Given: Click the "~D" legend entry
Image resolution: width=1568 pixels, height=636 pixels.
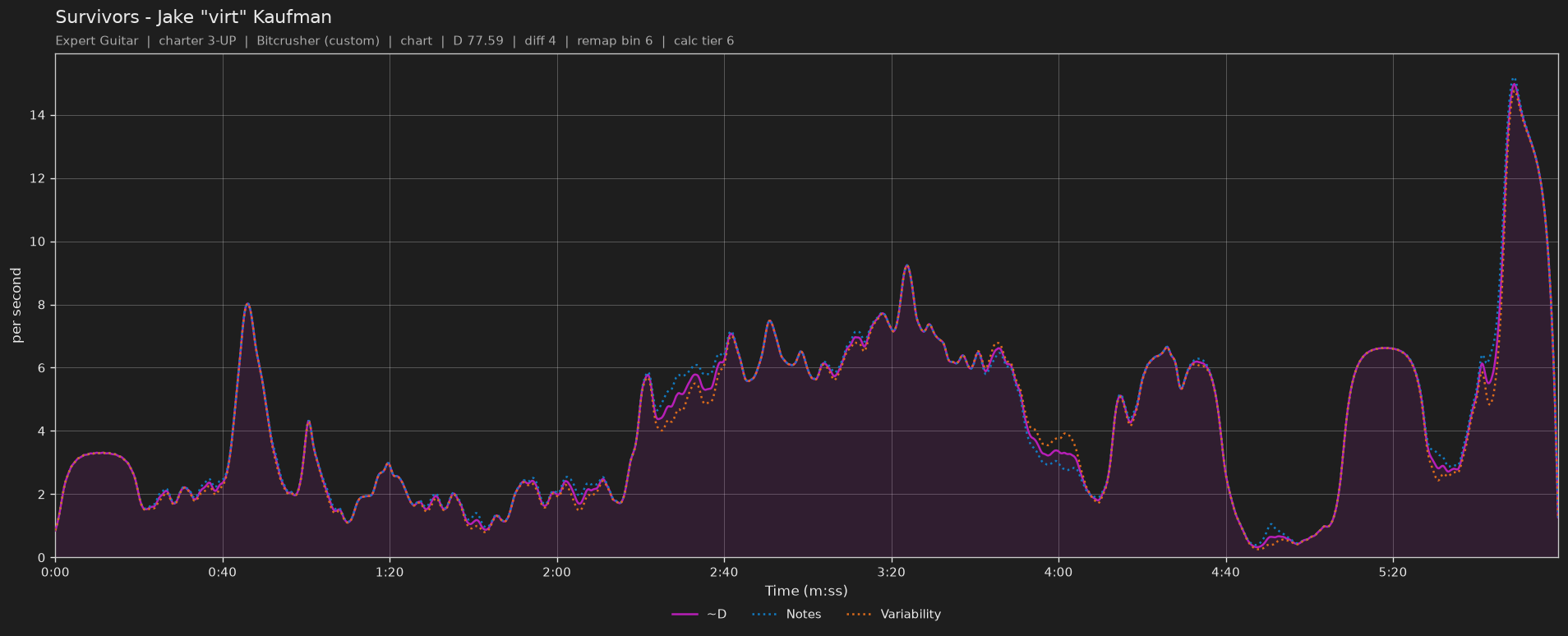Looking at the screenshot, I should (x=699, y=615).
